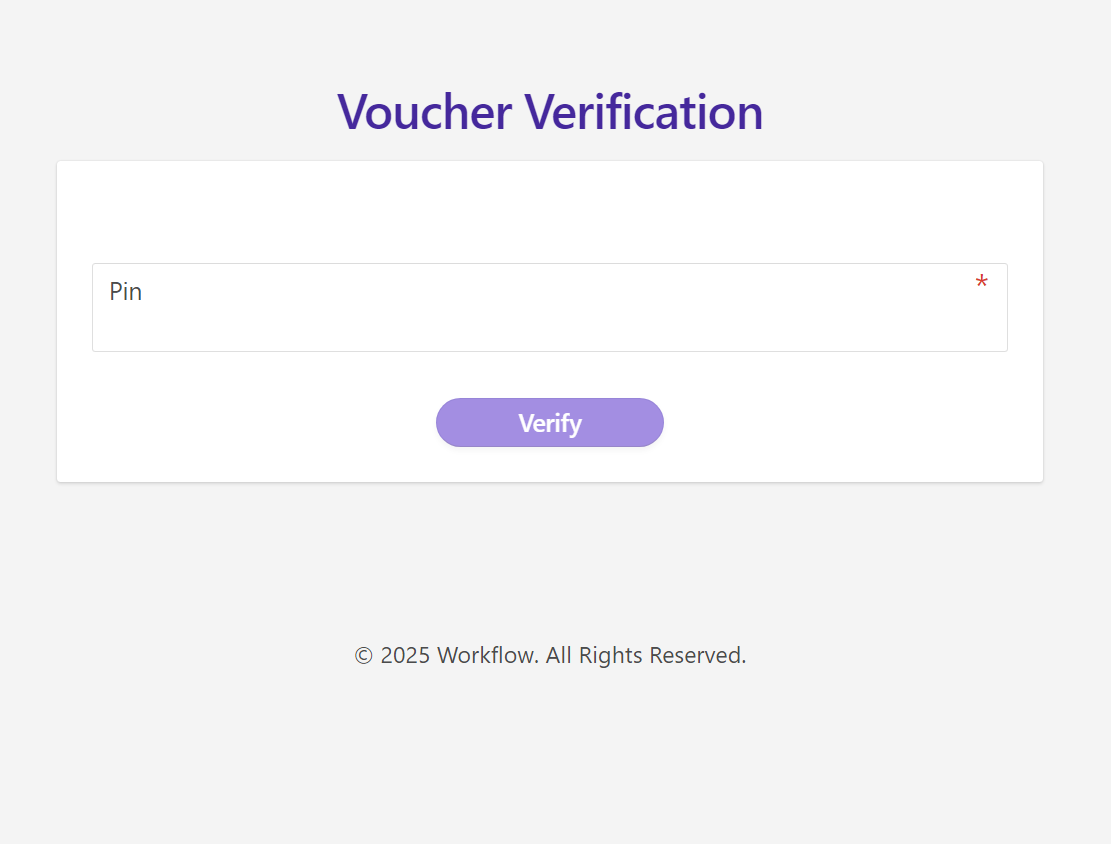This screenshot has height=844, width=1111.
Task: Click the asterisk beside Pin field
Action: coord(981,284)
